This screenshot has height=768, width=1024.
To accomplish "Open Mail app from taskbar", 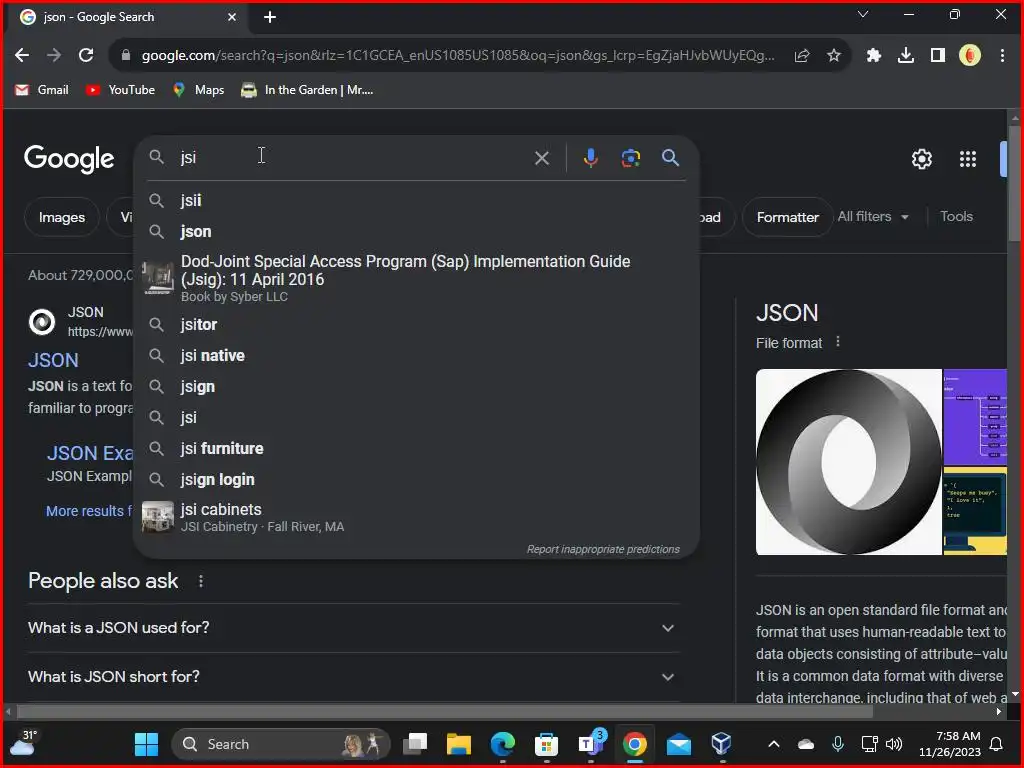I will tap(679, 744).
